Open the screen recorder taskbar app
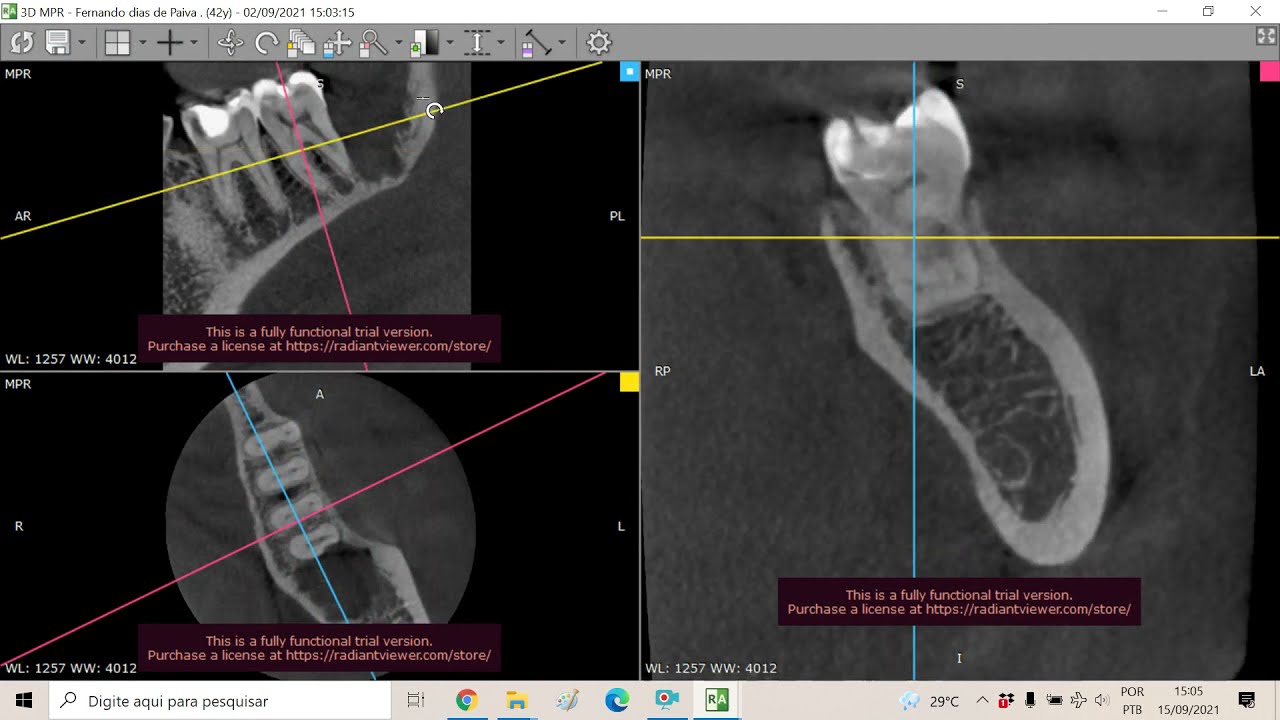Screen dimensions: 1280x720 pyautogui.click(x=666, y=701)
